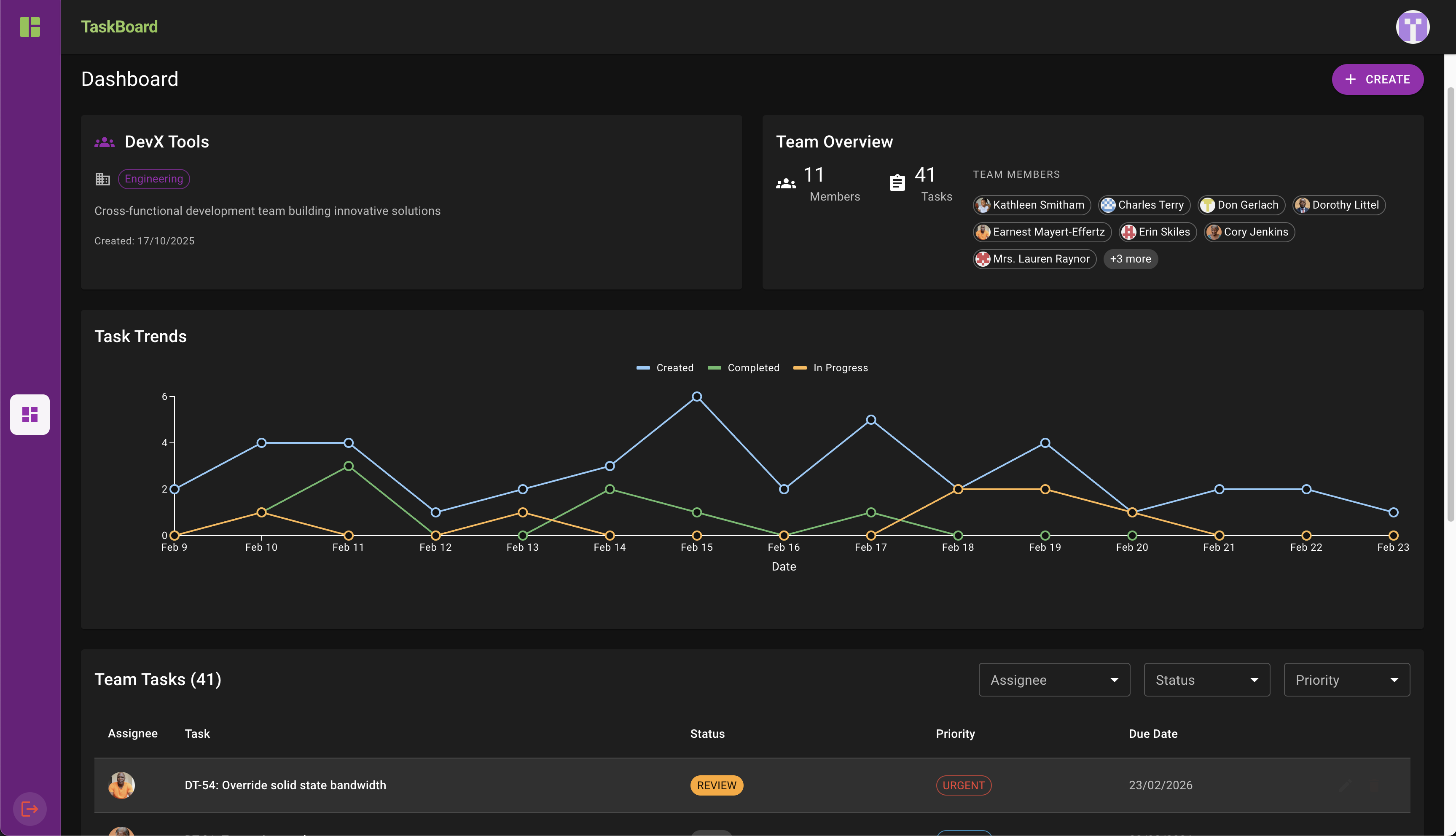Click the team description starting 'Cross-functional development'
The width and height of the screenshot is (1456, 836).
click(268, 211)
